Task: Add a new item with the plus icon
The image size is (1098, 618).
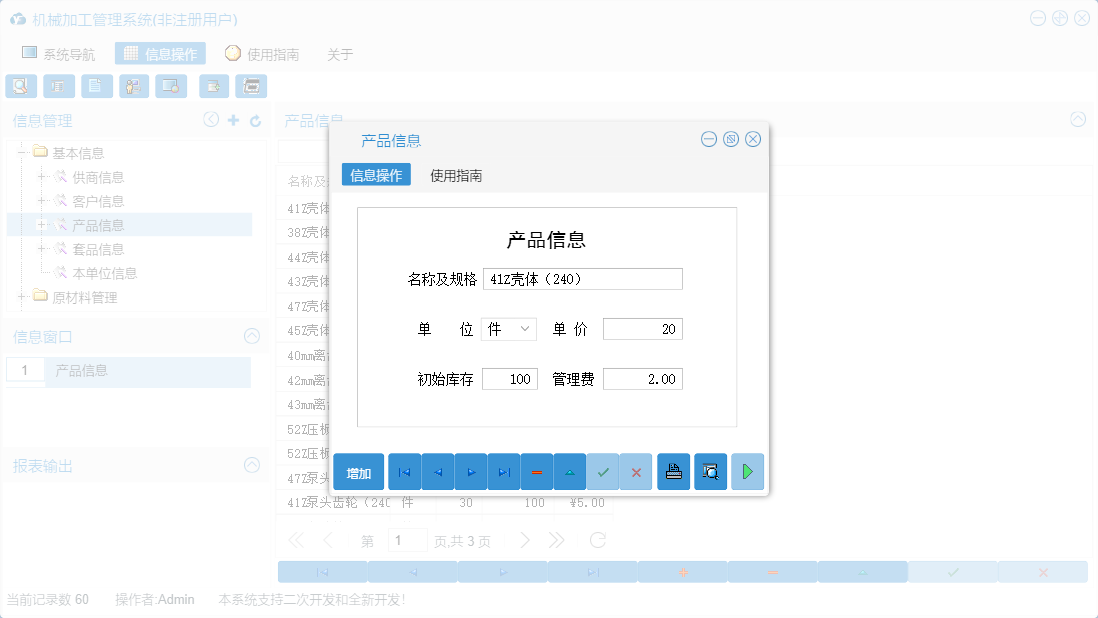Action: coord(232,119)
